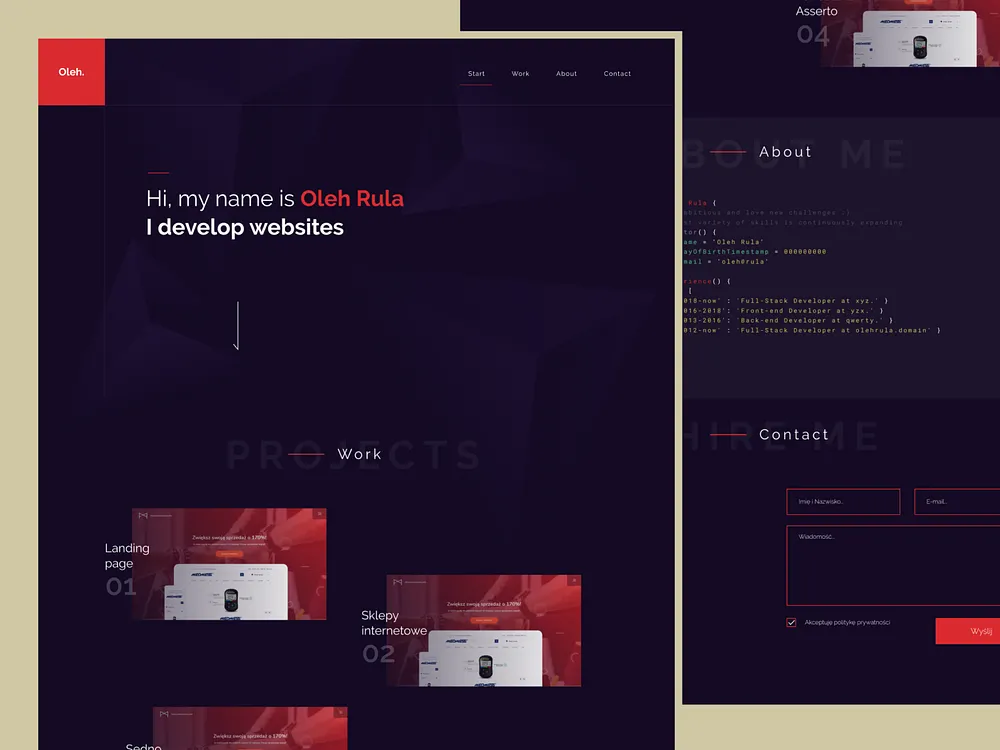
Task: Click the "Contact" link in the navbar
Action: point(617,73)
